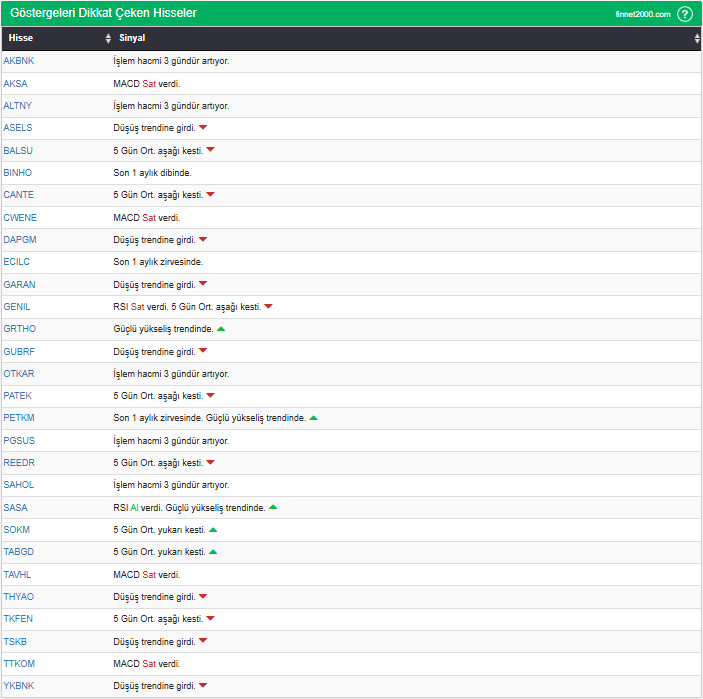Click the green up arrow in PETKM row

(x=314, y=418)
